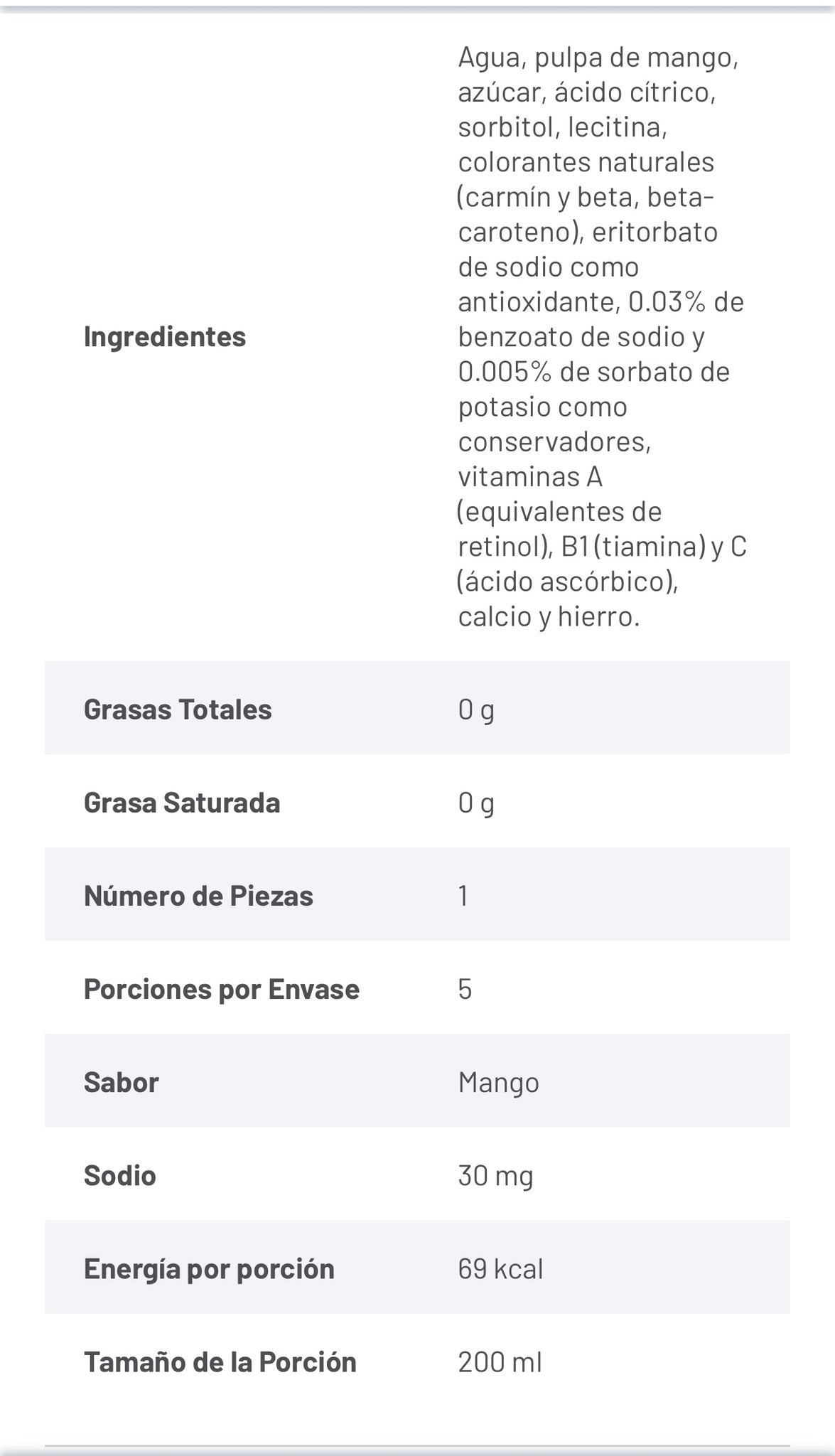Click the Grasas Totales label
This screenshot has height=1456, width=835.
pyautogui.click(x=178, y=709)
